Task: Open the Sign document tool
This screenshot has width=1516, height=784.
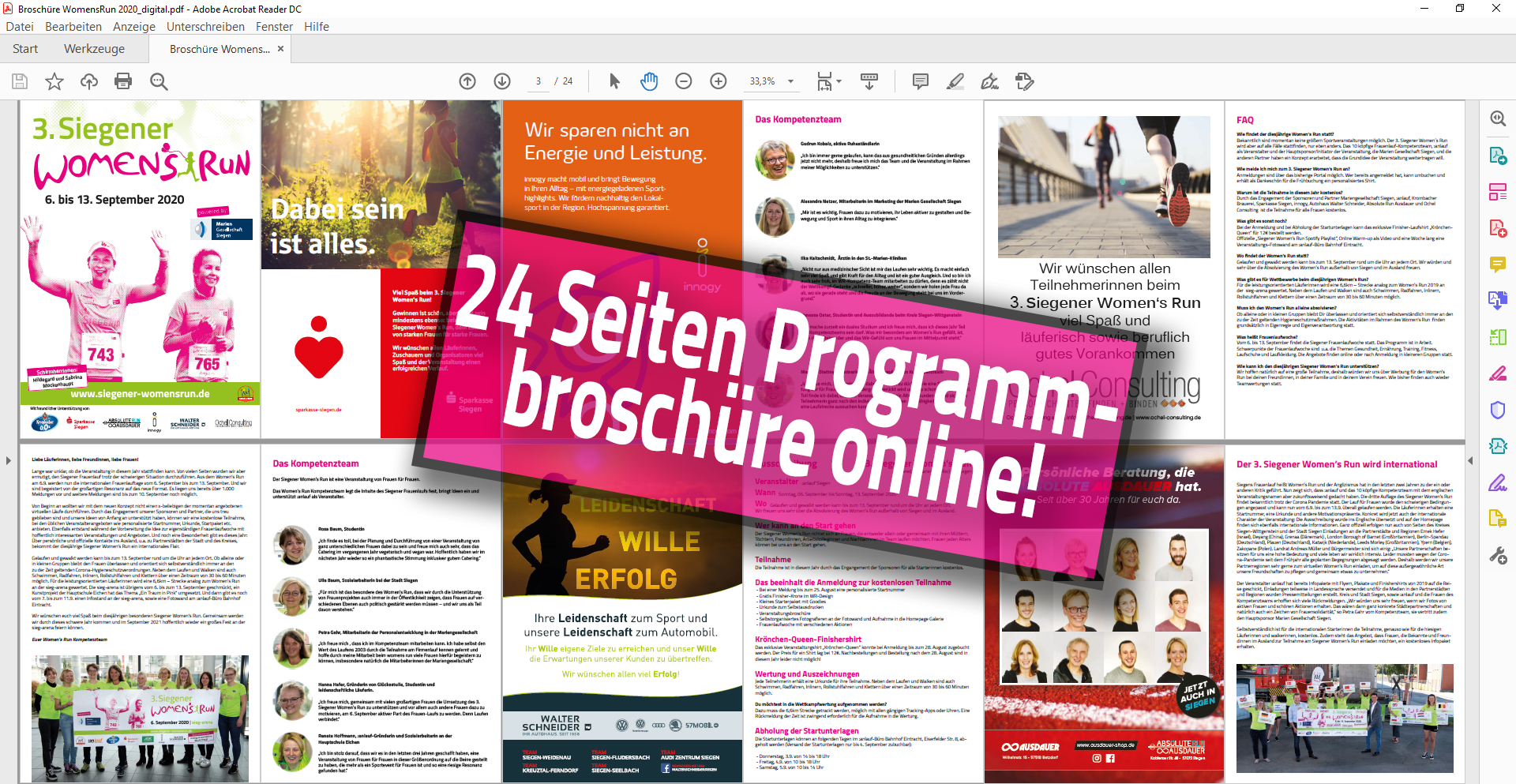Action: (989, 81)
